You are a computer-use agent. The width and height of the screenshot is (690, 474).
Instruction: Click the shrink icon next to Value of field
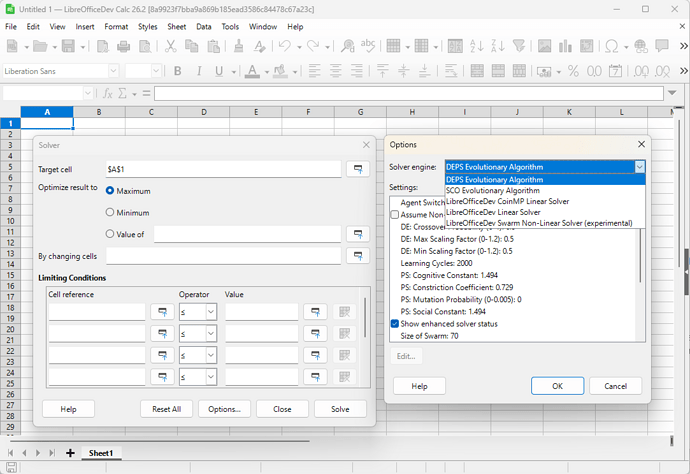356,234
